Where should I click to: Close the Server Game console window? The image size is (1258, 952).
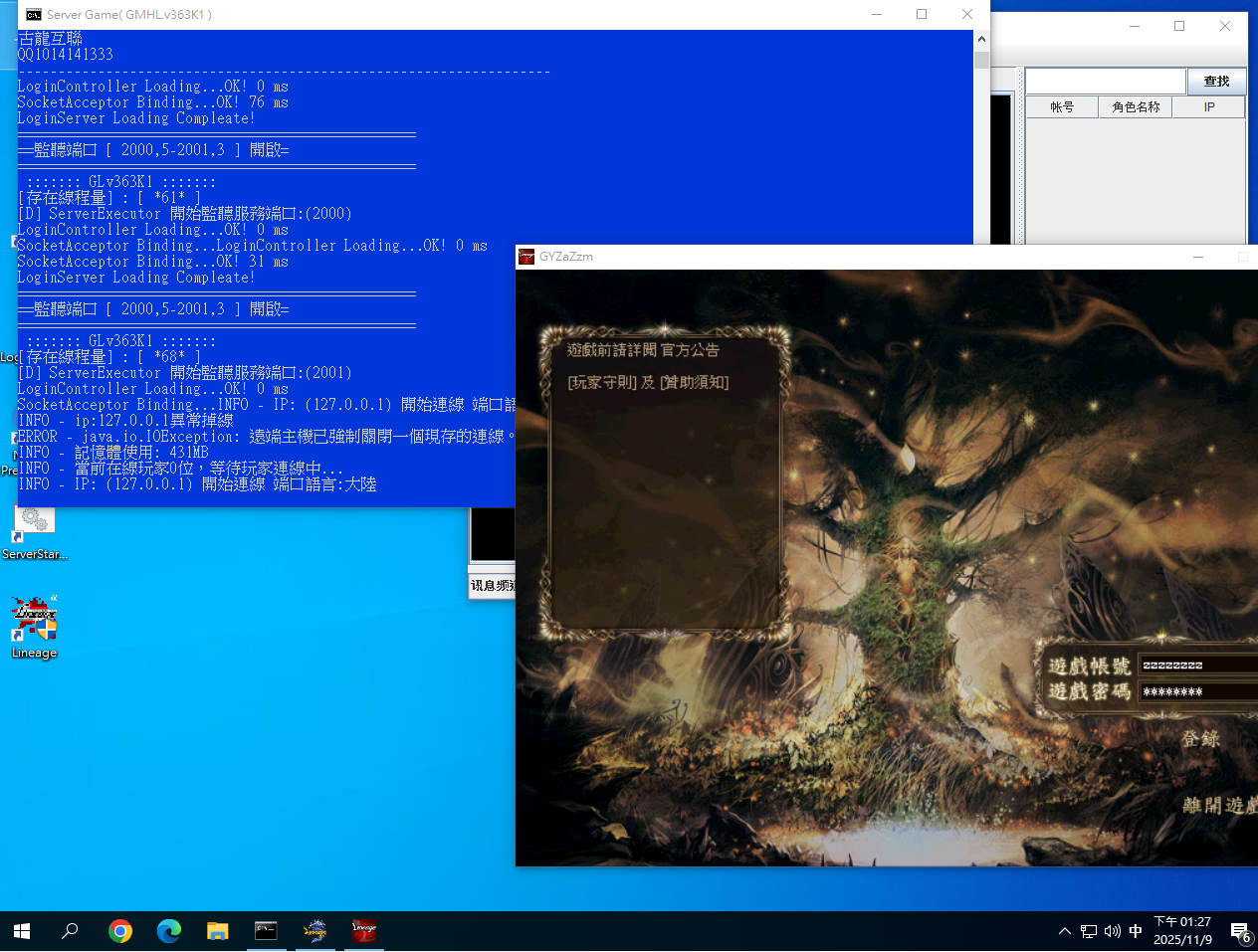click(966, 14)
